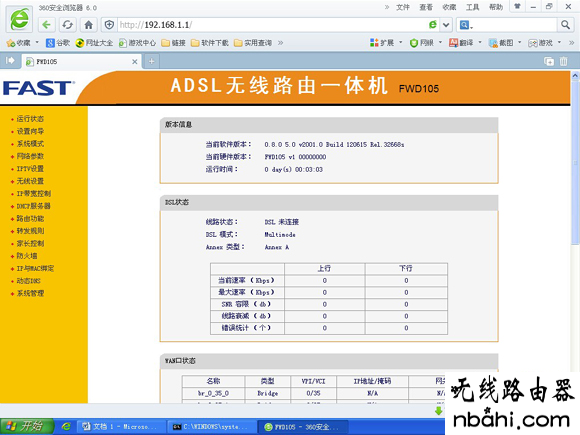The width and height of the screenshot is (580, 435).
Task: Close the FWD105 tab
Action: (135, 62)
